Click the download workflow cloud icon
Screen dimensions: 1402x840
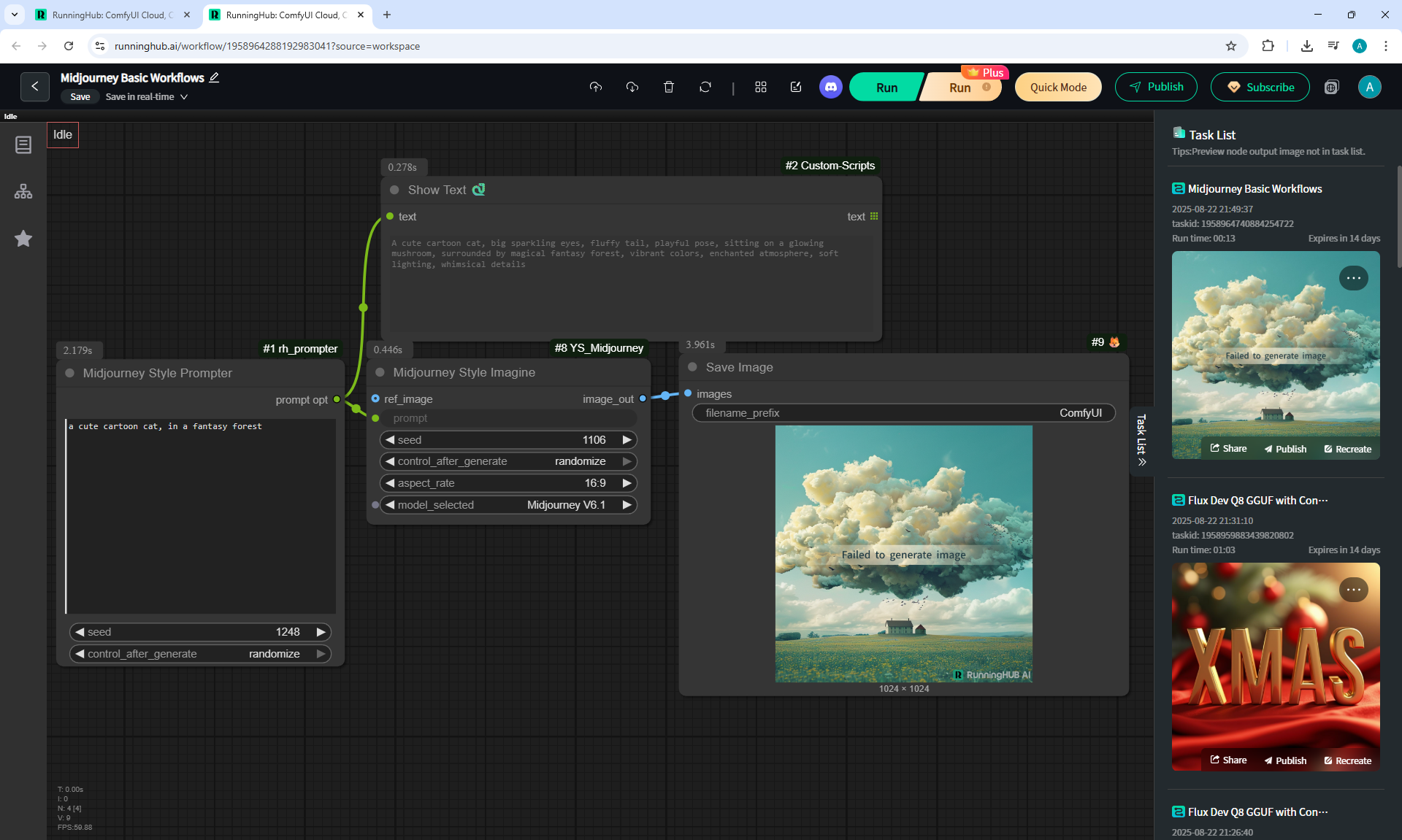click(632, 87)
